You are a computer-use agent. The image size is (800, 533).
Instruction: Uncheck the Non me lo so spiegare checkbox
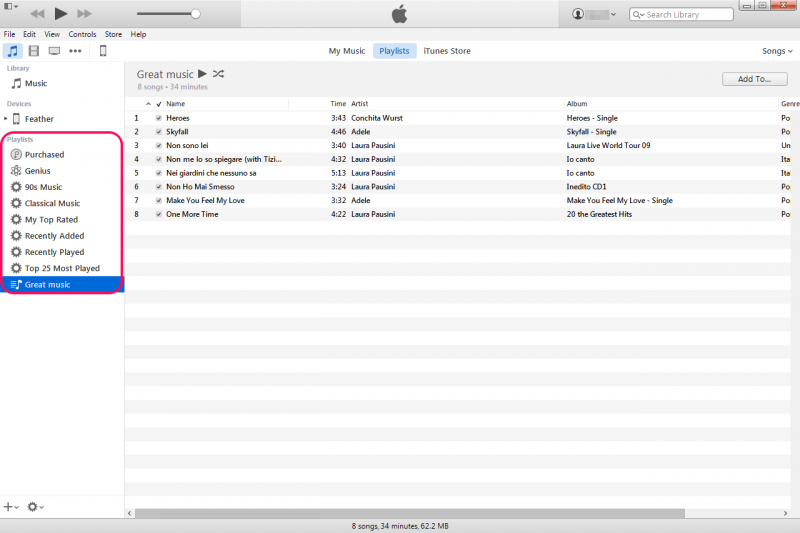pos(159,160)
